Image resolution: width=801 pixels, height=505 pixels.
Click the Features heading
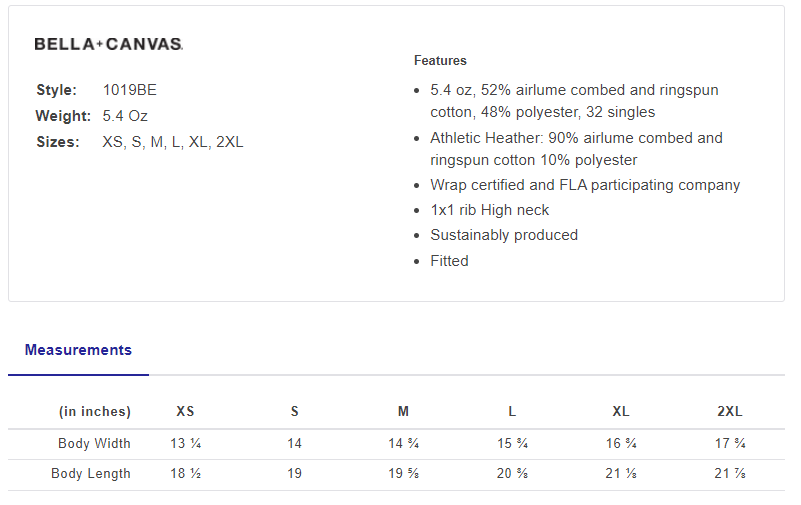440,60
